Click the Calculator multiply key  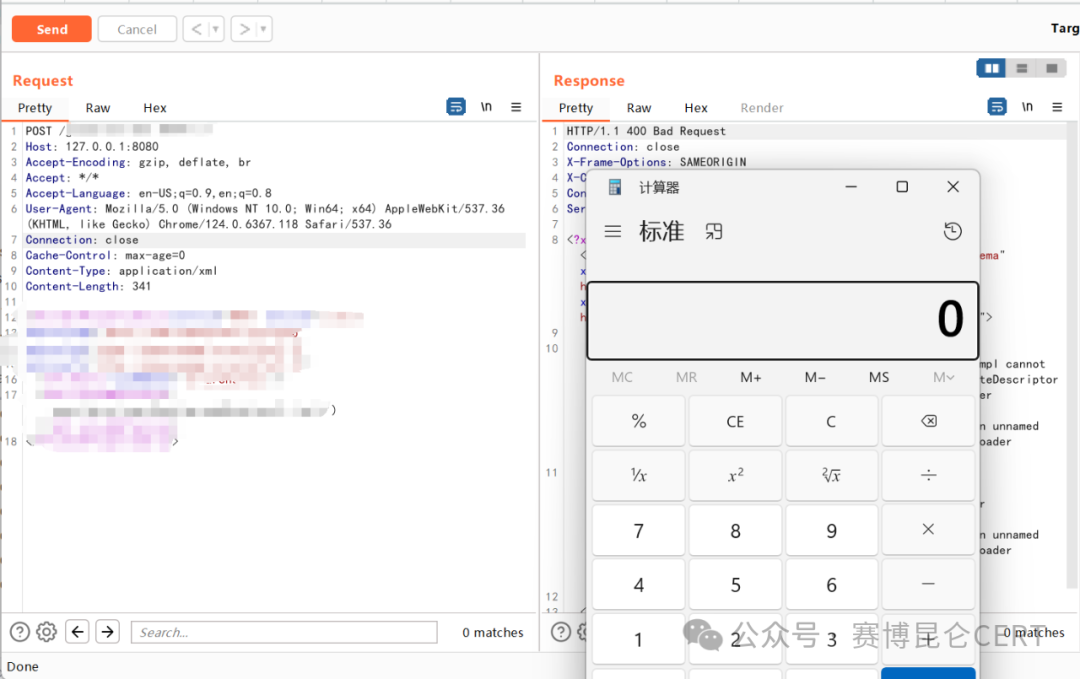[928, 530]
